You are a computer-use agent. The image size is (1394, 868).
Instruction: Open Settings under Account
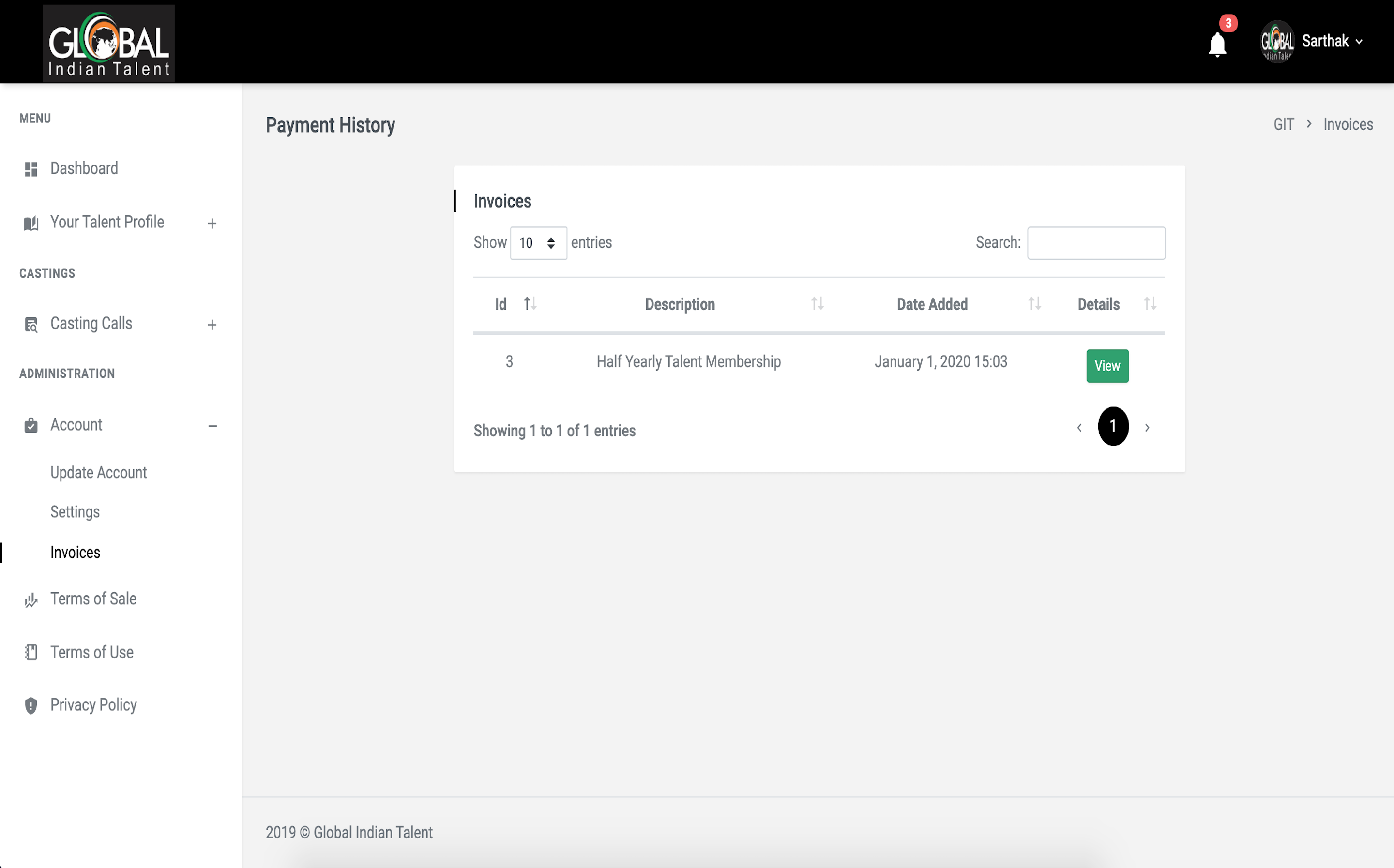pos(75,512)
